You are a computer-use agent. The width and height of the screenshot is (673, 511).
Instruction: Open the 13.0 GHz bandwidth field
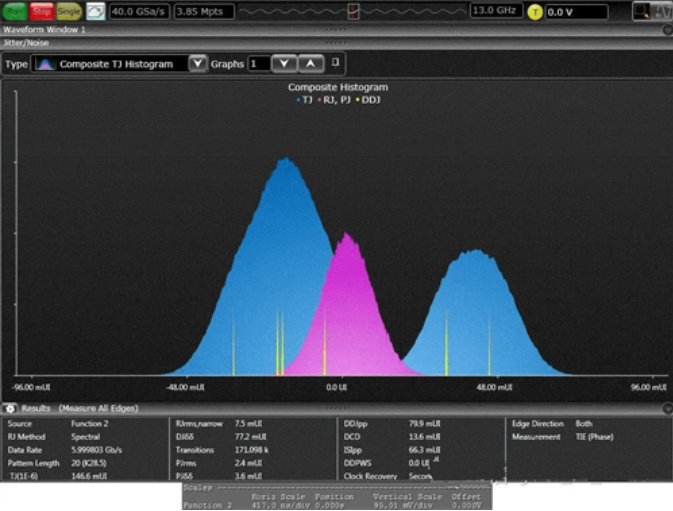click(x=496, y=10)
